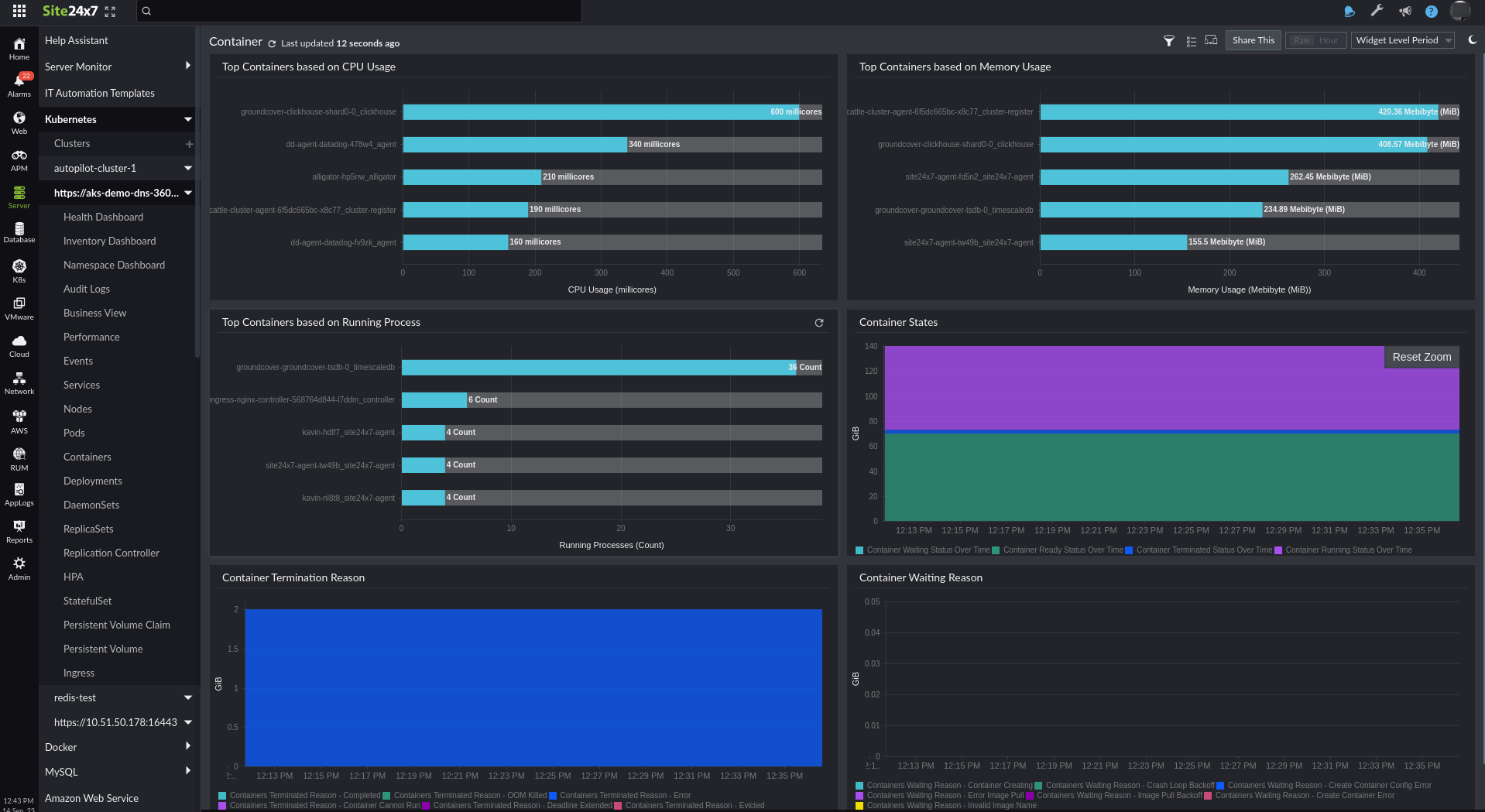Toggle Terminated Reason - OOM Killed legend
Image resolution: width=1485 pixels, height=812 pixels.
tap(465, 796)
